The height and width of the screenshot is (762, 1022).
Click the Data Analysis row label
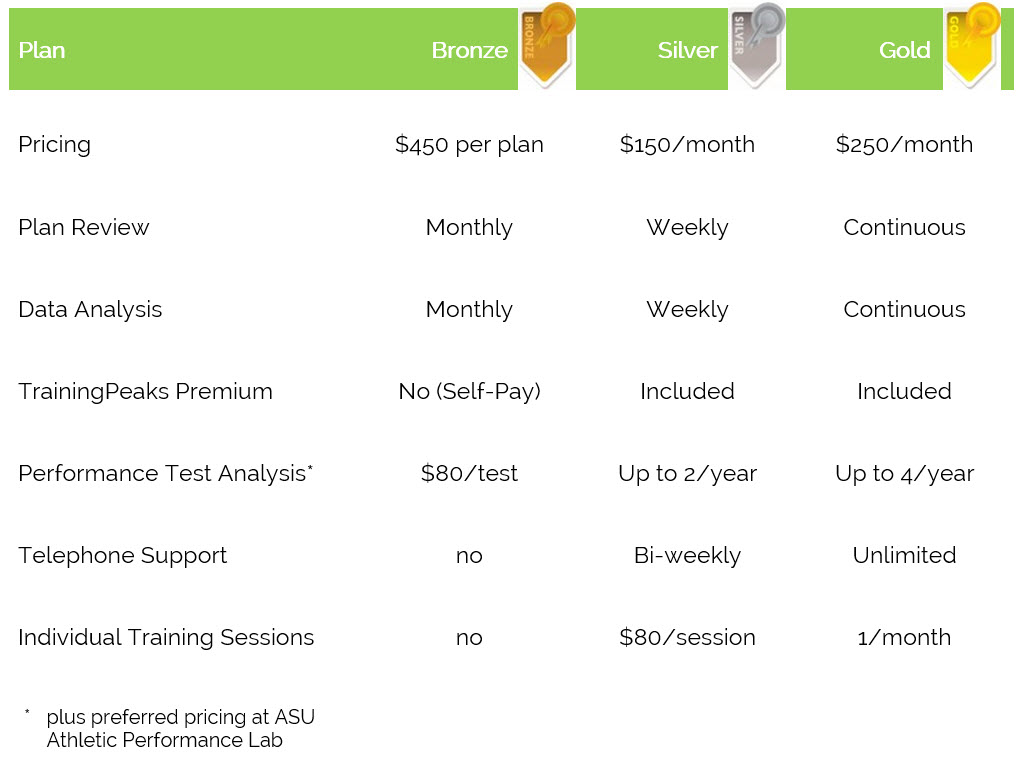(90, 310)
